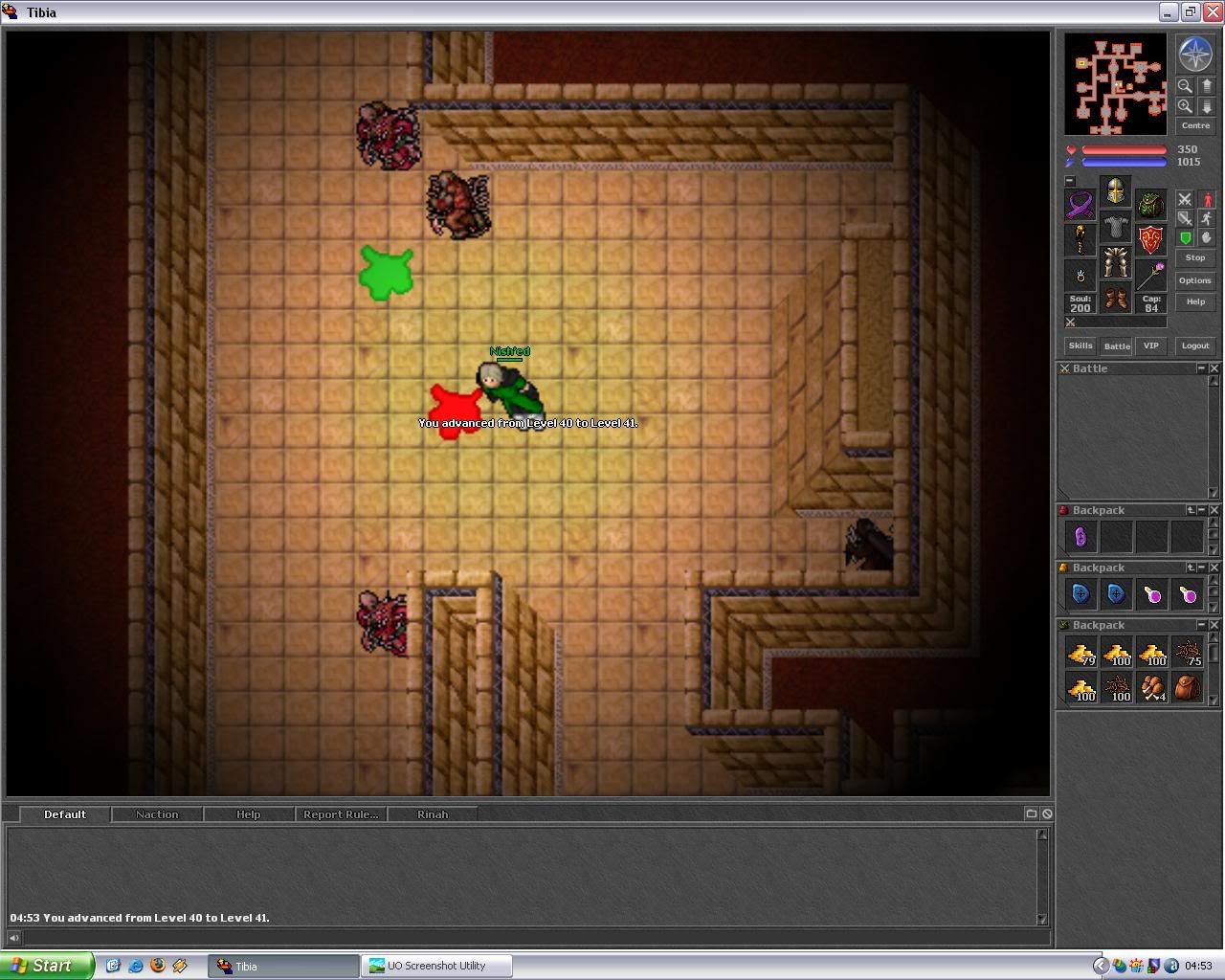Viewport: 1225px width, 980px height.
Task: Enable offensive fighting mode (crossed swords)
Action: [1185, 199]
